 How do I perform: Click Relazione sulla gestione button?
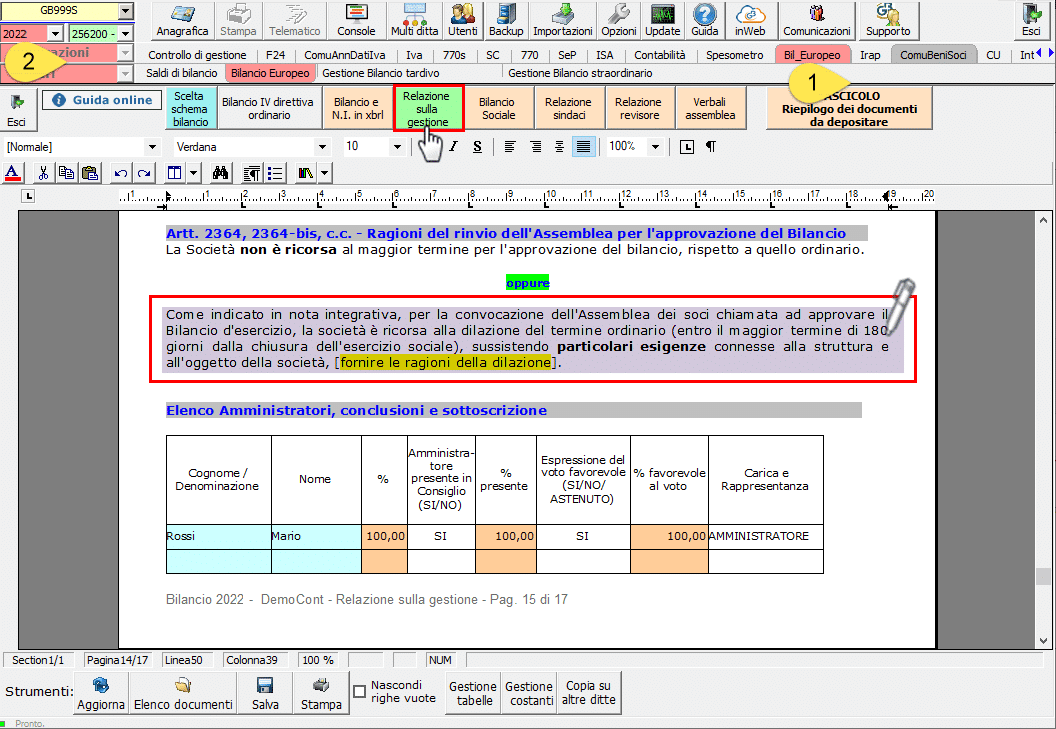click(x=428, y=108)
